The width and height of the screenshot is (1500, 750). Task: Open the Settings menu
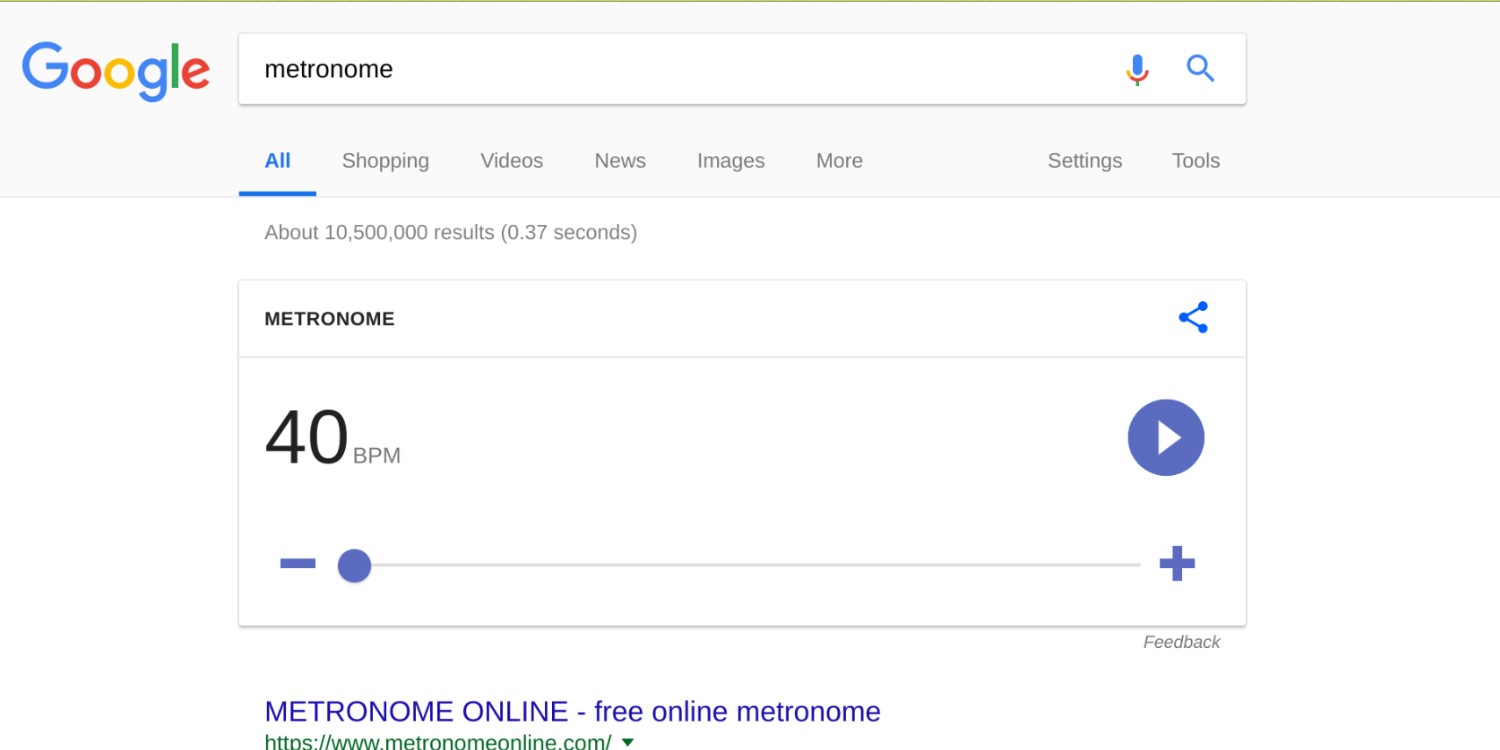pyautogui.click(x=1084, y=161)
